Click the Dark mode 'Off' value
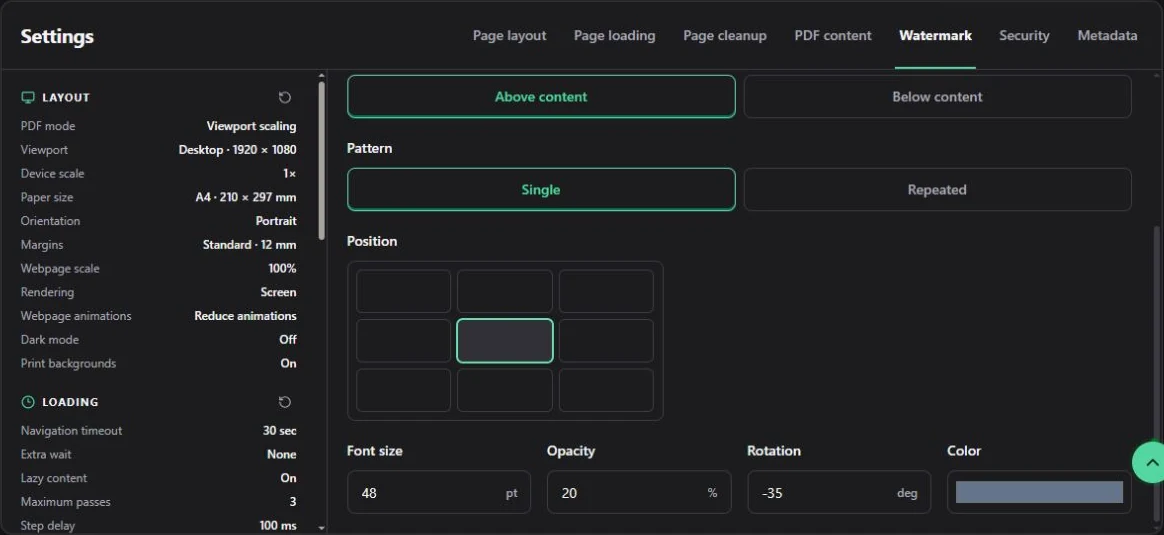Image resolution: width=1164 pixels, height=535 pixels. [x=288, y=340]
